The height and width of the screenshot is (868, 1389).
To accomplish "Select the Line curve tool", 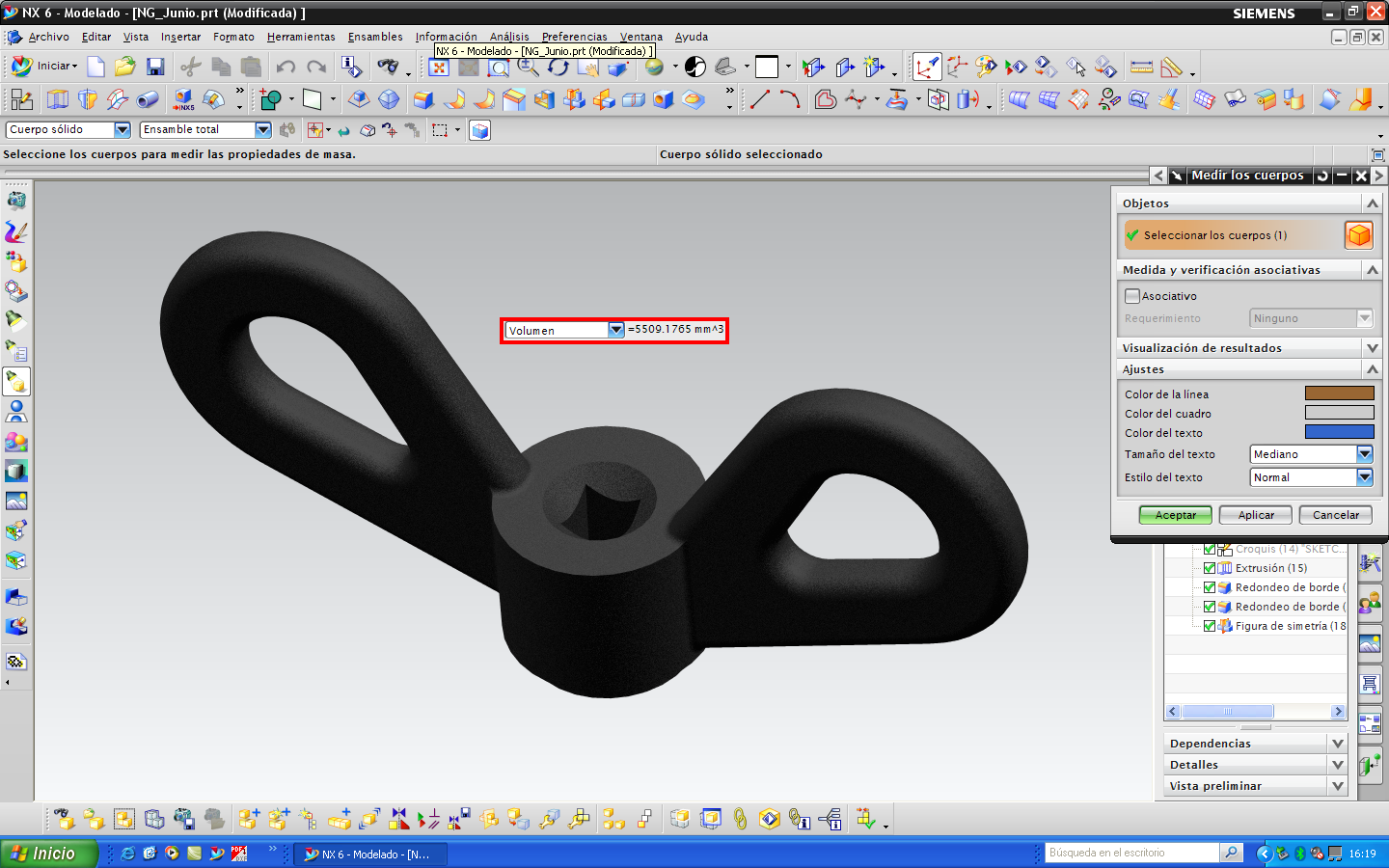I will tap(760, 99).
